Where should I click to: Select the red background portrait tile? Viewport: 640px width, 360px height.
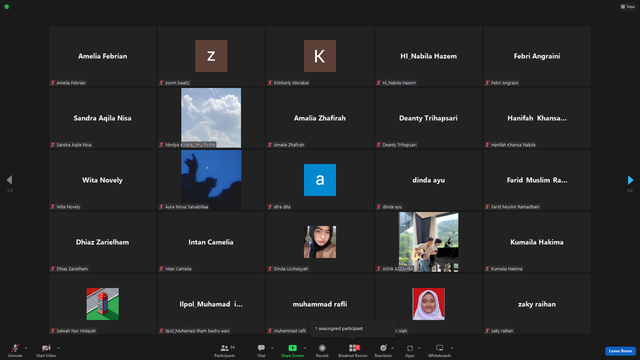pyautogui.click(x=429, y=304)
